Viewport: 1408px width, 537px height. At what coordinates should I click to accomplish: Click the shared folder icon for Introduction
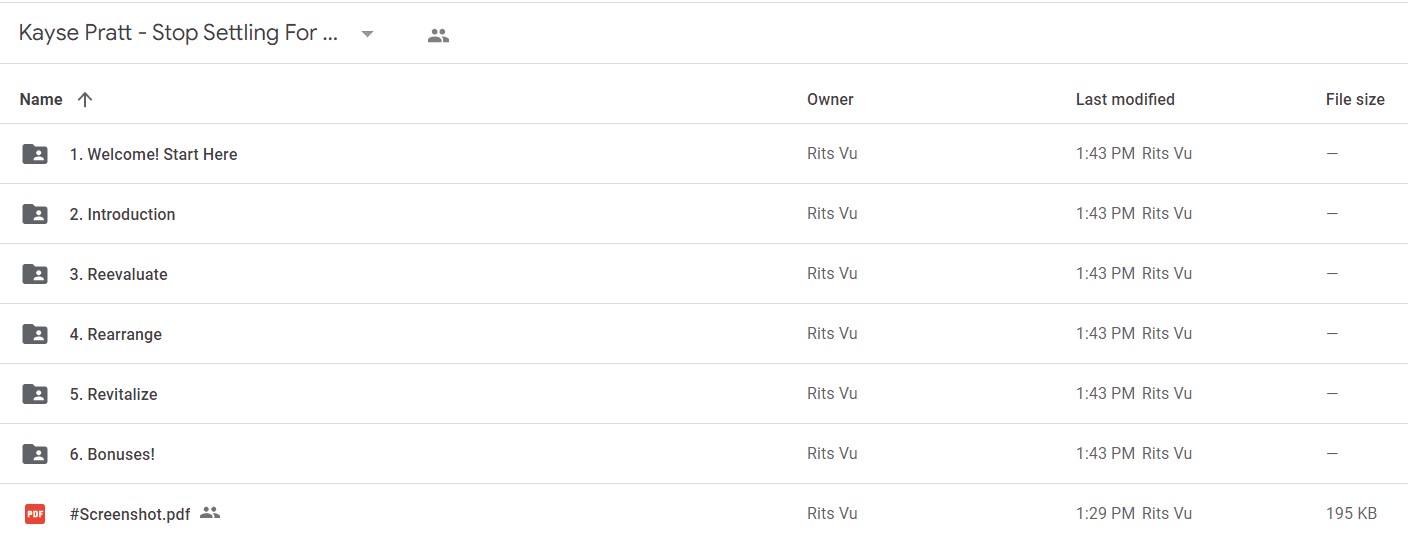(x=35, y=214)
